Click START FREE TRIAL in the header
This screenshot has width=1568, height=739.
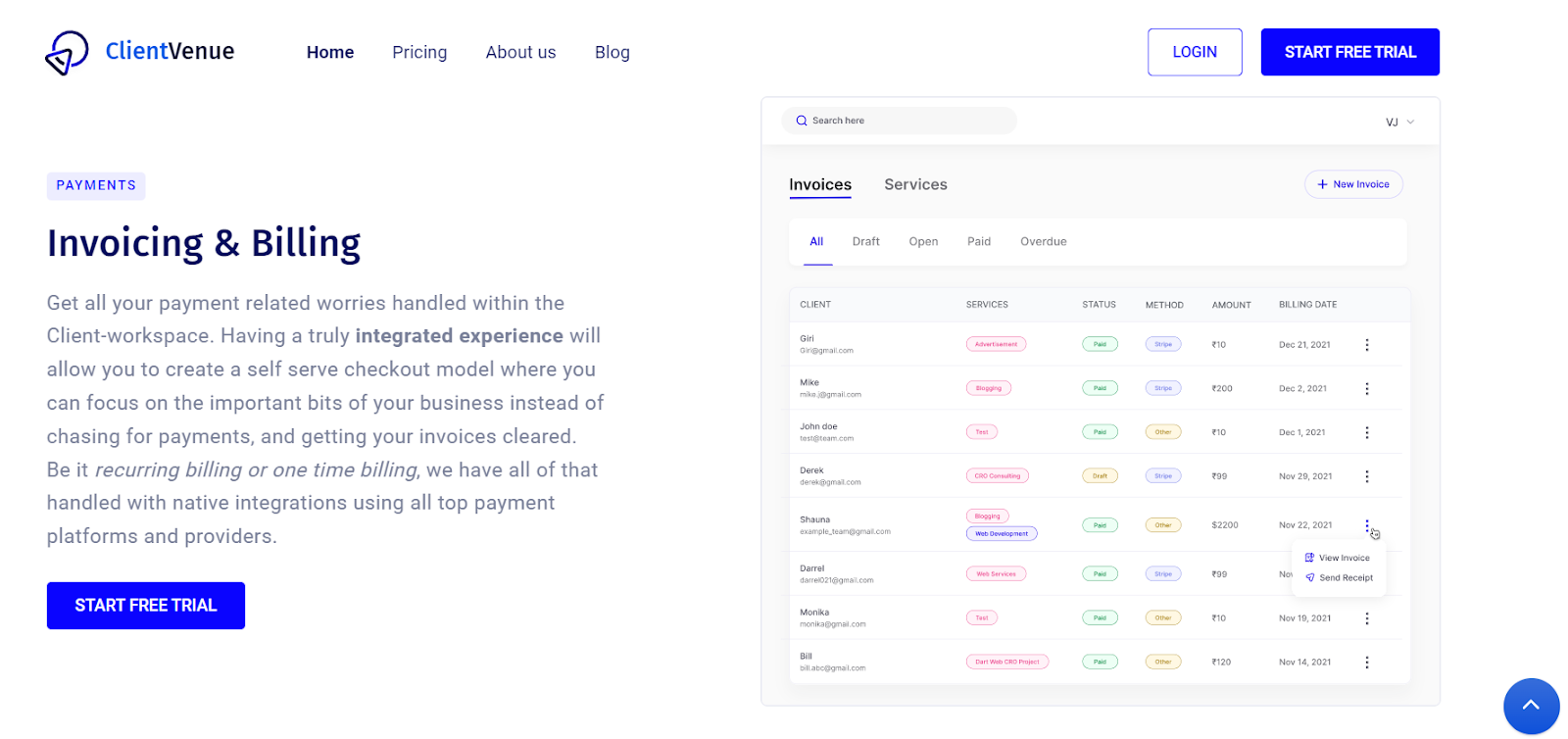tap(1349, 52)
